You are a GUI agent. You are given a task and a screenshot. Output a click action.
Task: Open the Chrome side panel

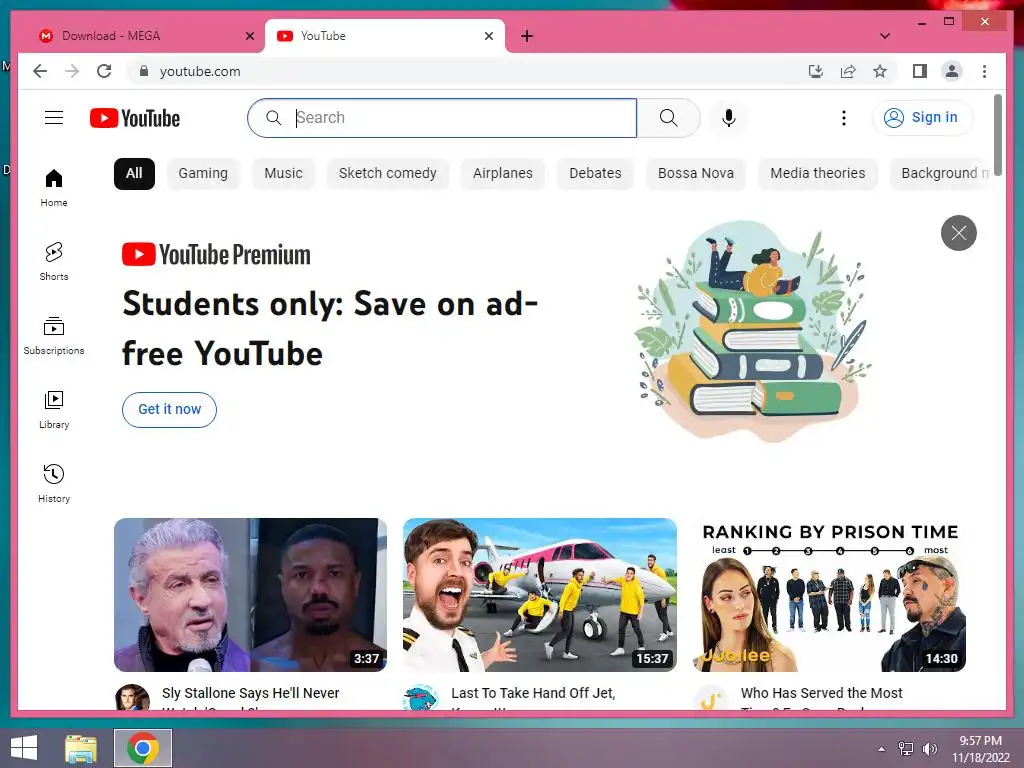[920, 71]
